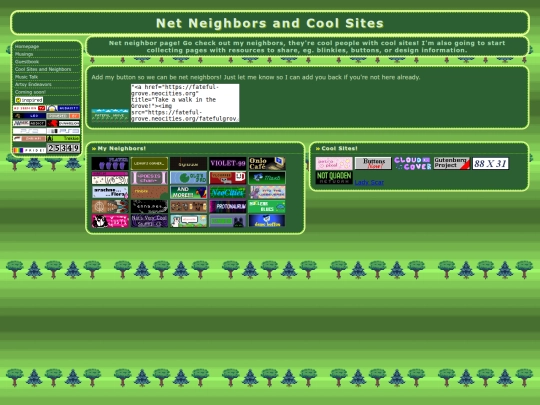The width and height of the screenshot is (540, 405).
Task: Open the black and green Maxd button
Action: [x=267, y=178]
